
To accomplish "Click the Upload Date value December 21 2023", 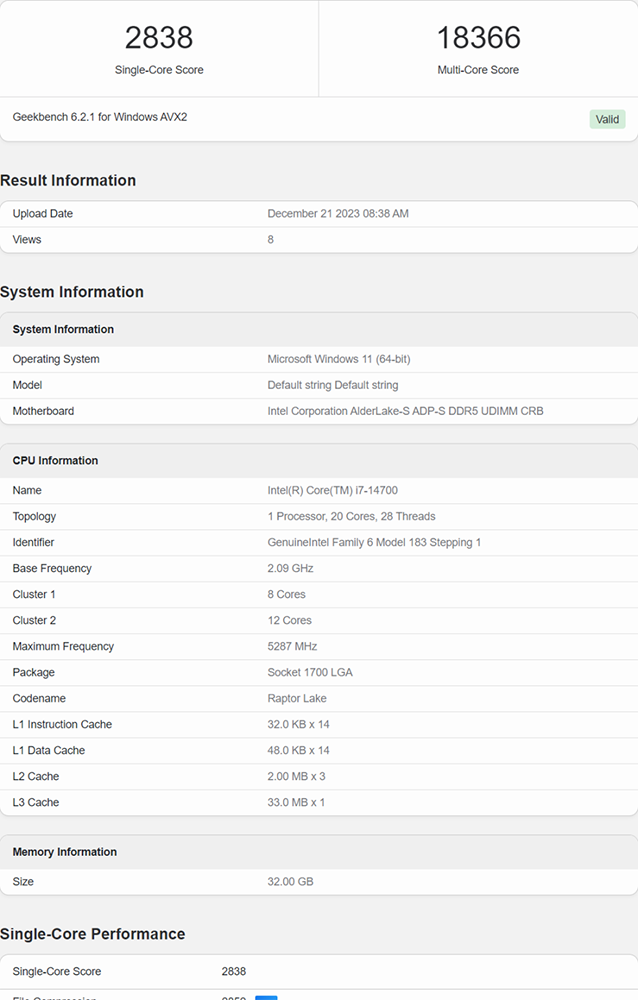I will tap(338, 214).
